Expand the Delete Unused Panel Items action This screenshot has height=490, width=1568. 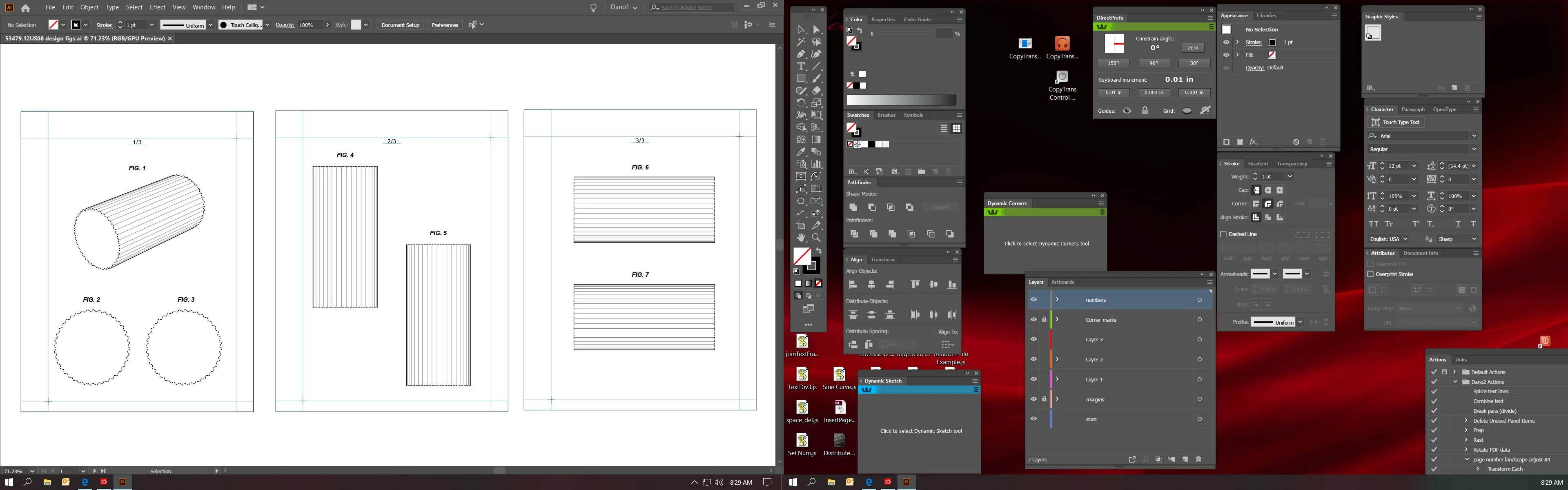click(x=1466, y=421)
